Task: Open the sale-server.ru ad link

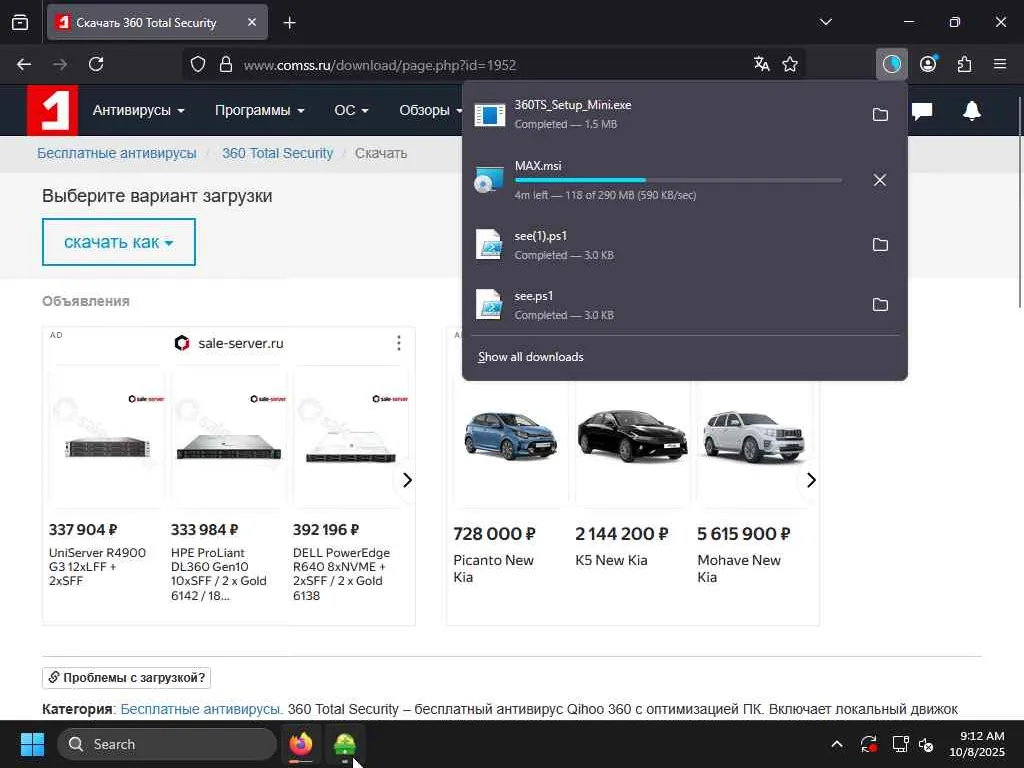Action: pyautogui.click(x=240, y=344)
